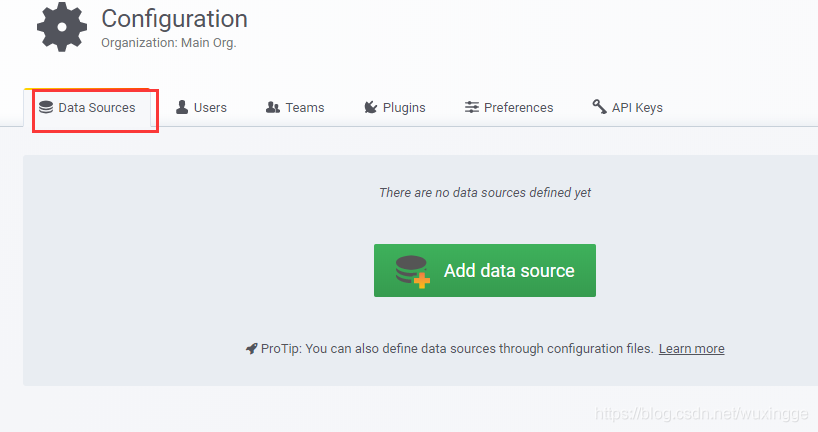818x432 pixels.
Task: Click the person icon beside Users
Action: 182,107
